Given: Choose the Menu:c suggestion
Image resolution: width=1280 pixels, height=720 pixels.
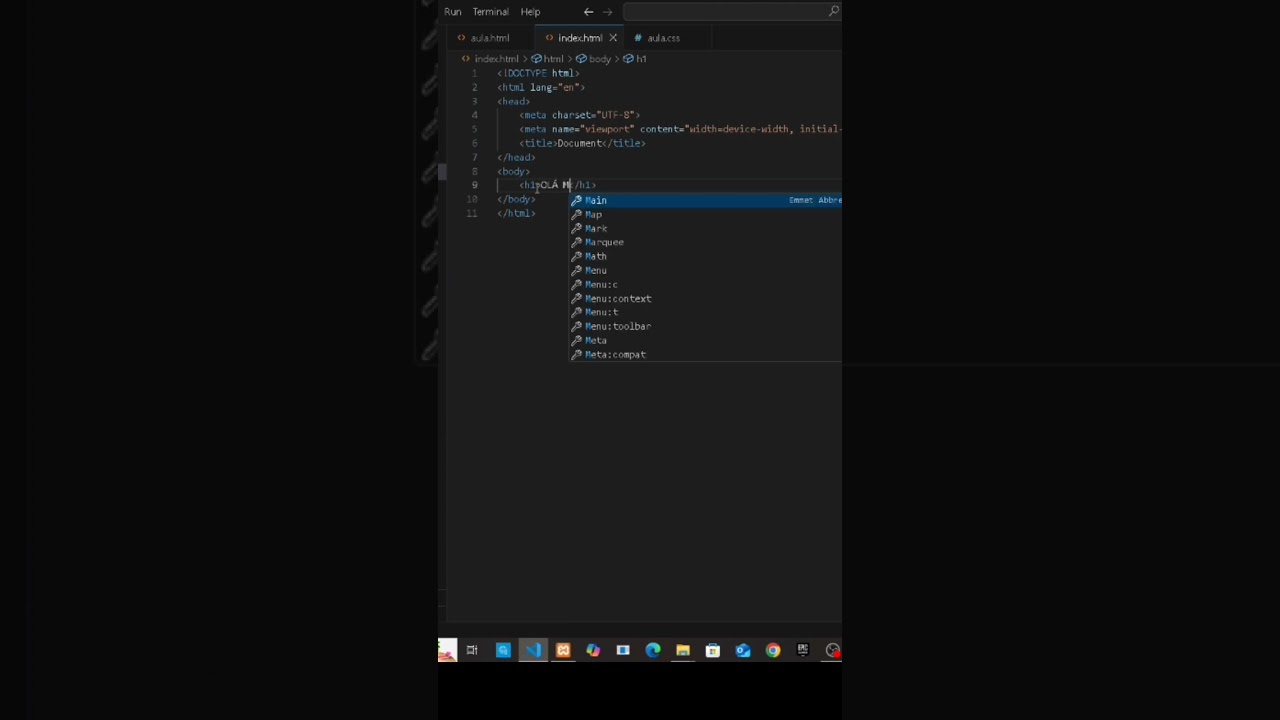Looking at the screenshot, I should pos(706,284).
